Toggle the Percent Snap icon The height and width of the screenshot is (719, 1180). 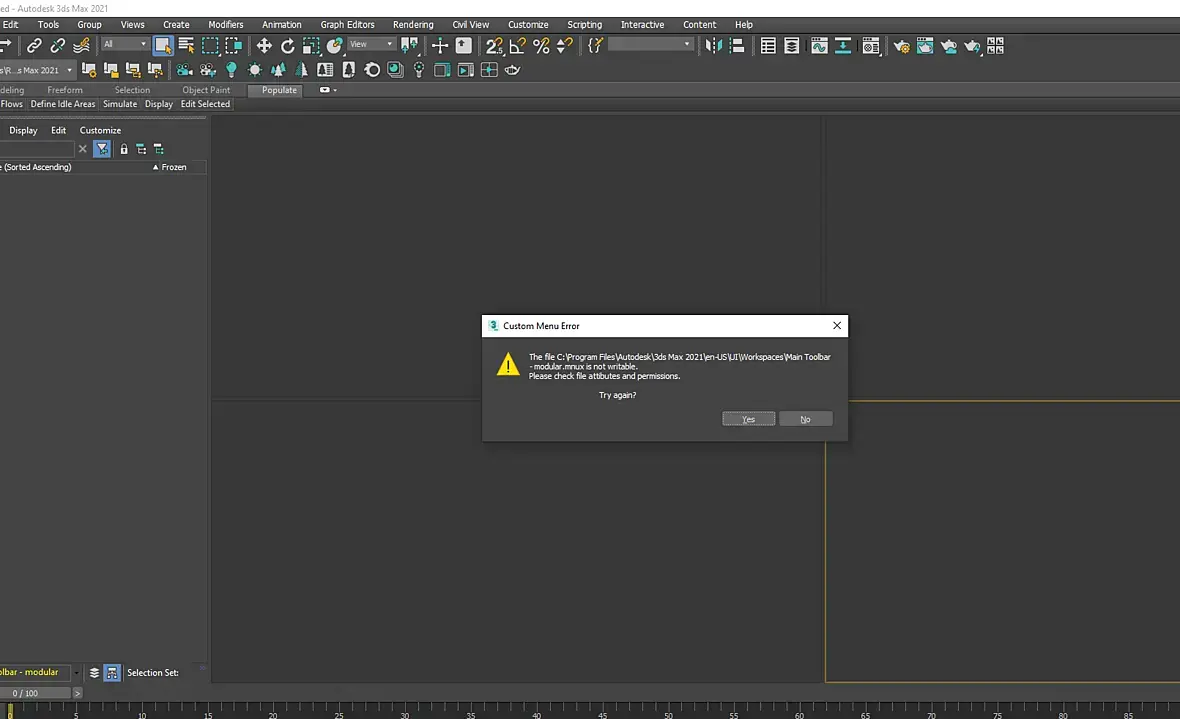541,46
